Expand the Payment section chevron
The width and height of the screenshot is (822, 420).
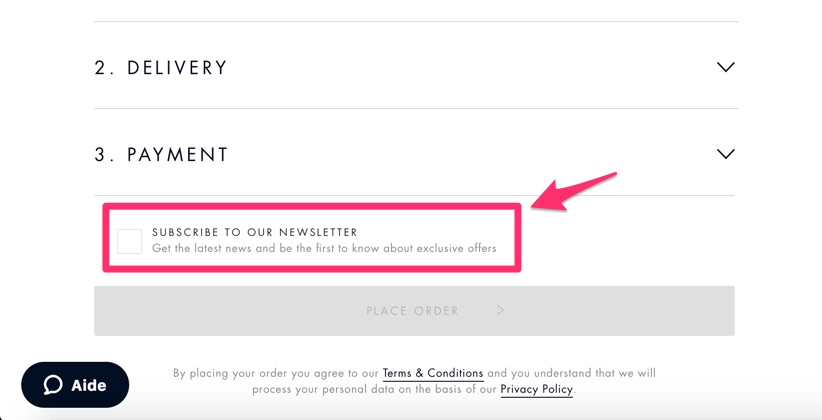coord(726,154)
